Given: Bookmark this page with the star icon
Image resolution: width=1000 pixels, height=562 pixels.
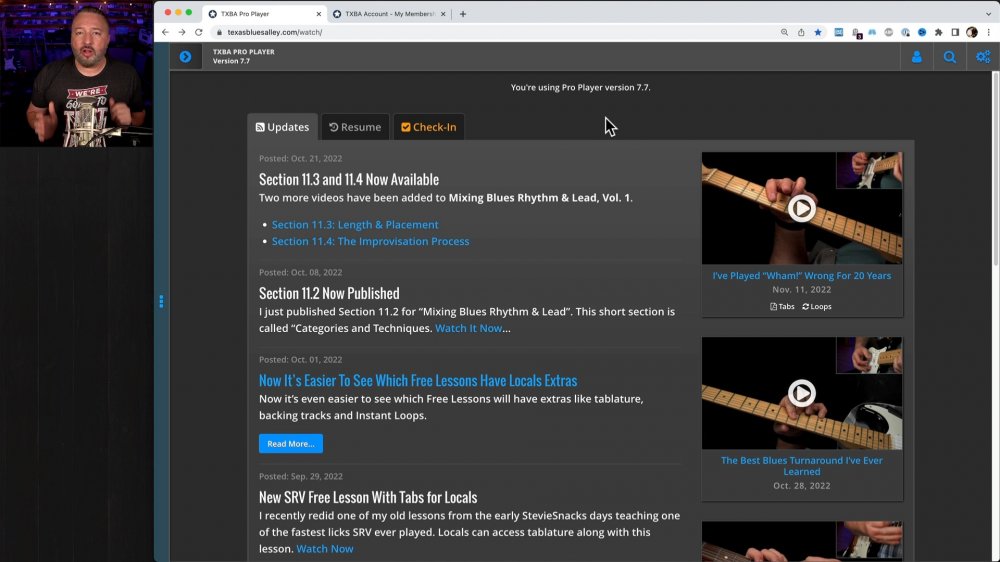Looking at the screenshot, I should [x=817, y=32].
